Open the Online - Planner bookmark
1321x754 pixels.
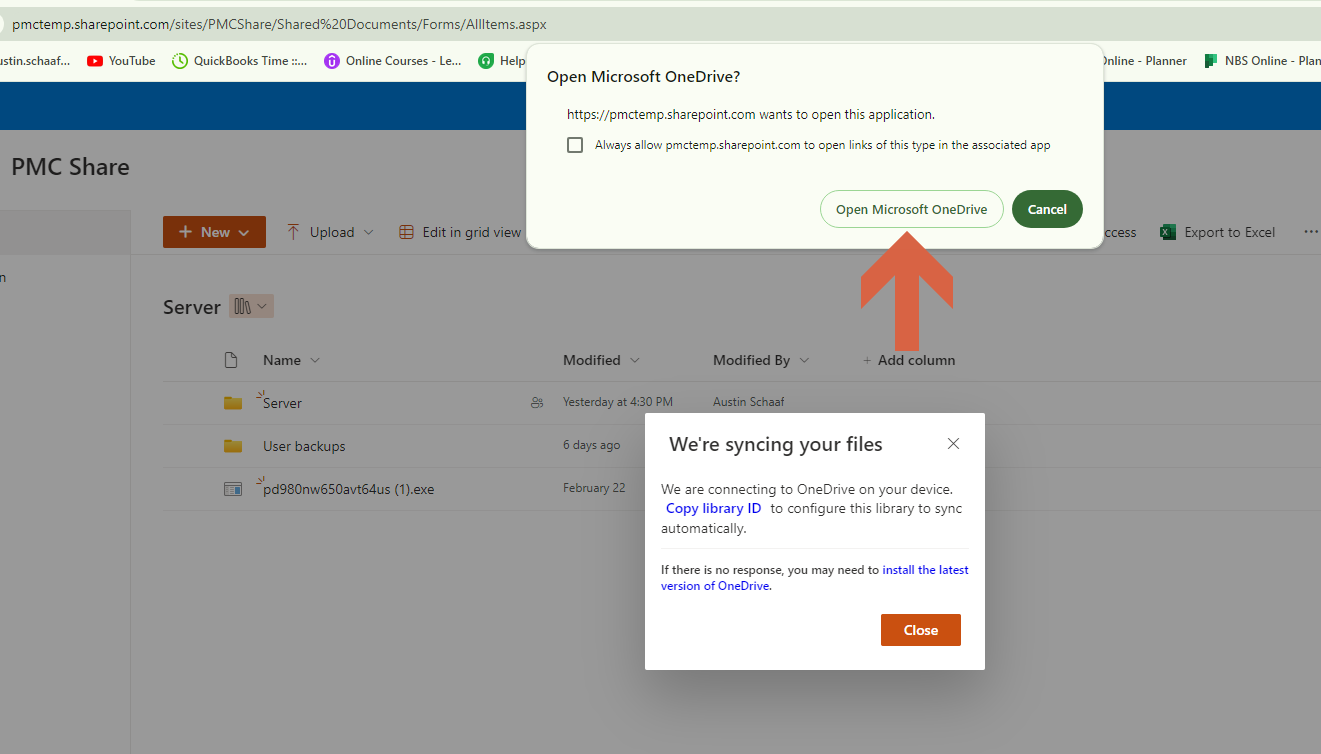1143,61
